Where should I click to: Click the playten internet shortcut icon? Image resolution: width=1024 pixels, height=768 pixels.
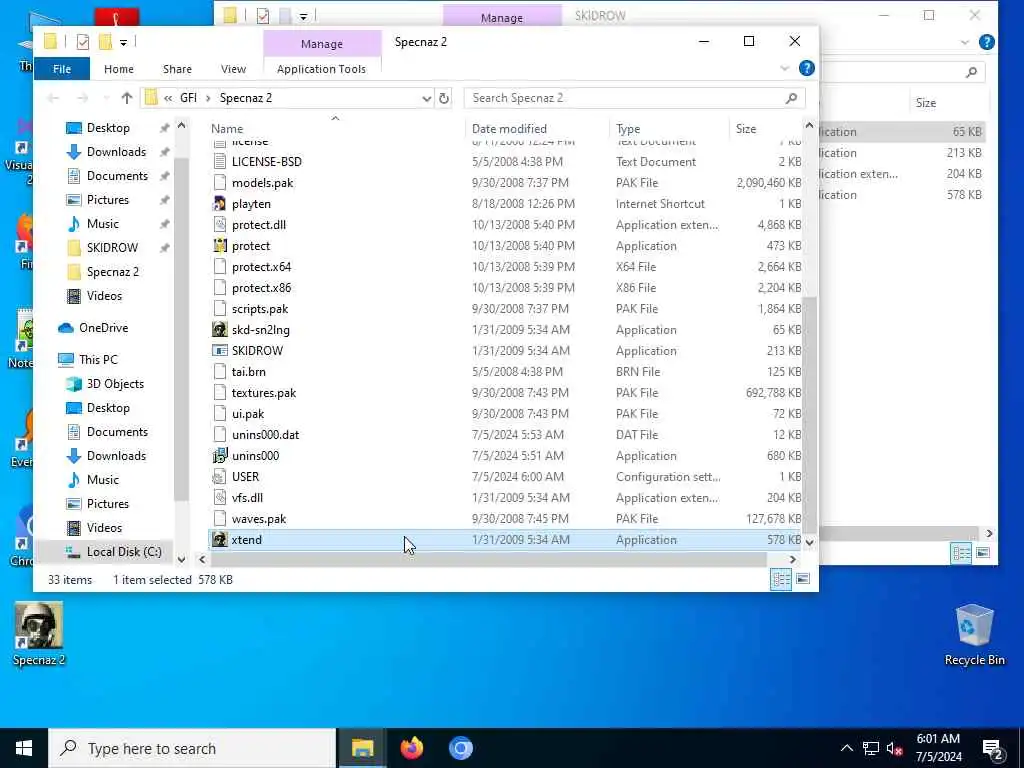pos(220,204)
